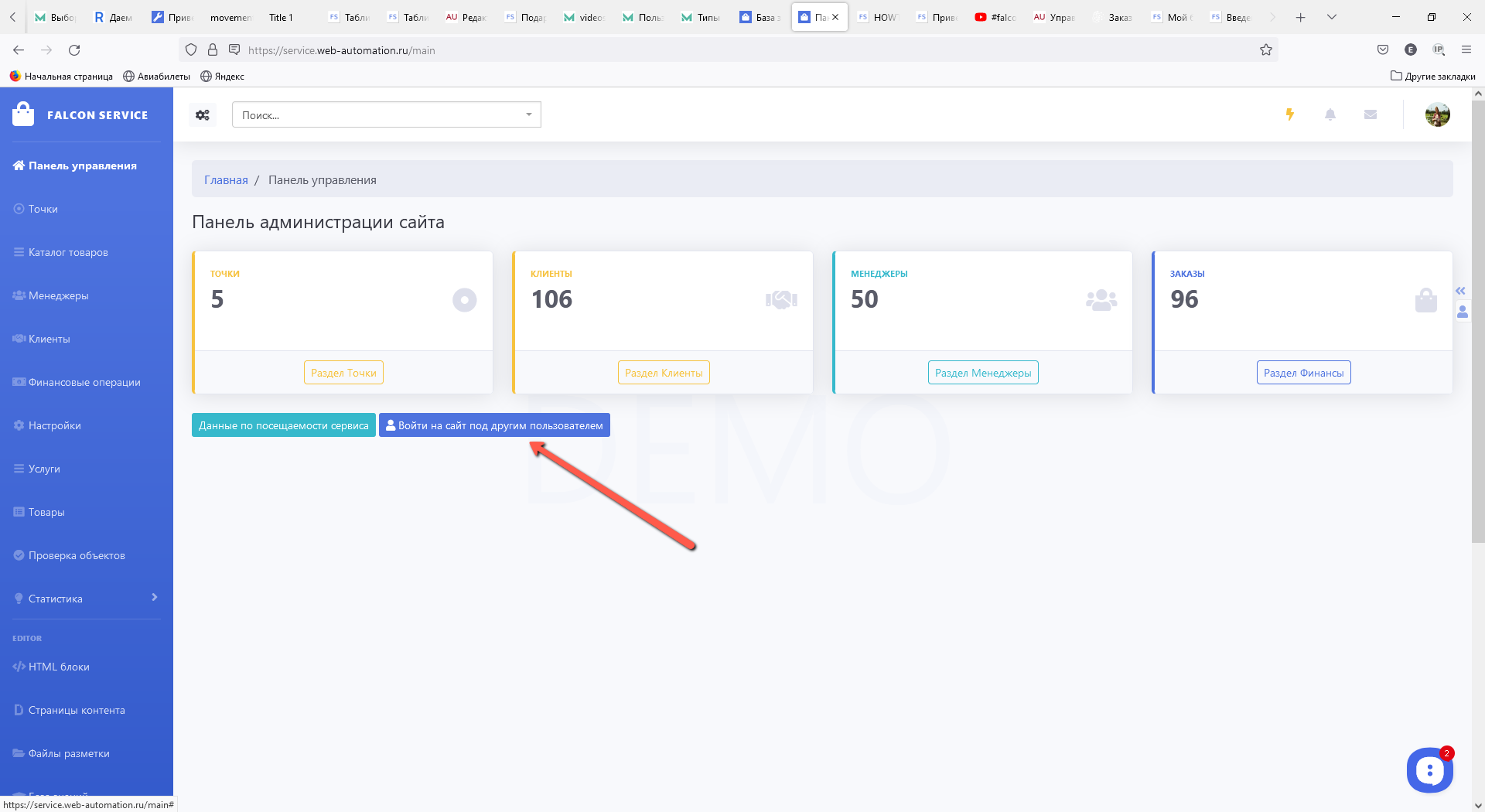Viewport: 1485px width, 812px height.
Task: Open the browser list all tabs chevron
Action: pos(1331,17)
